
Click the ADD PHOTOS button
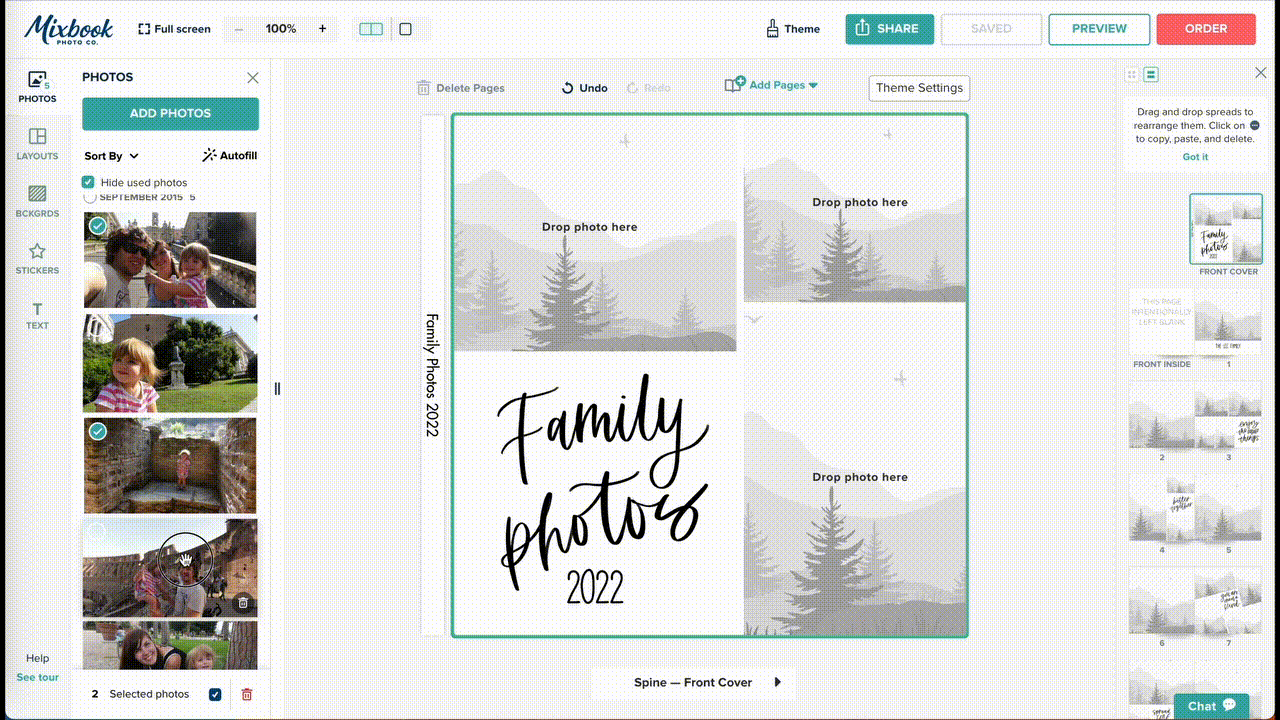point(169,114)
